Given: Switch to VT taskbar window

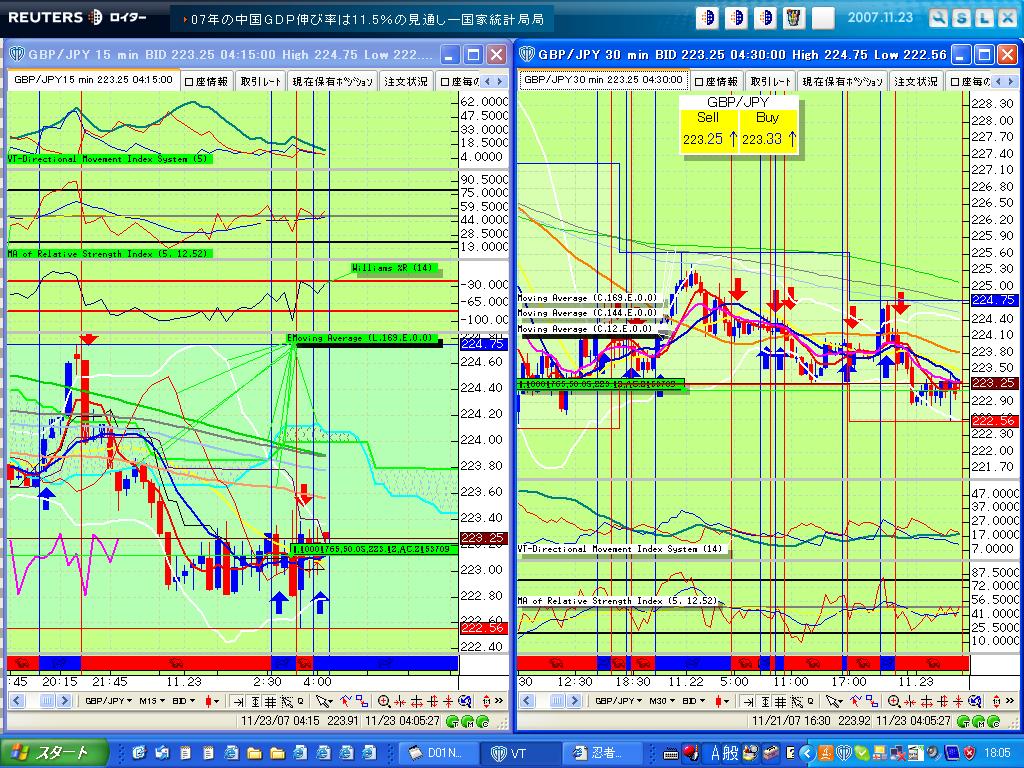Looking at the screenshot, I should pos(519,753).
